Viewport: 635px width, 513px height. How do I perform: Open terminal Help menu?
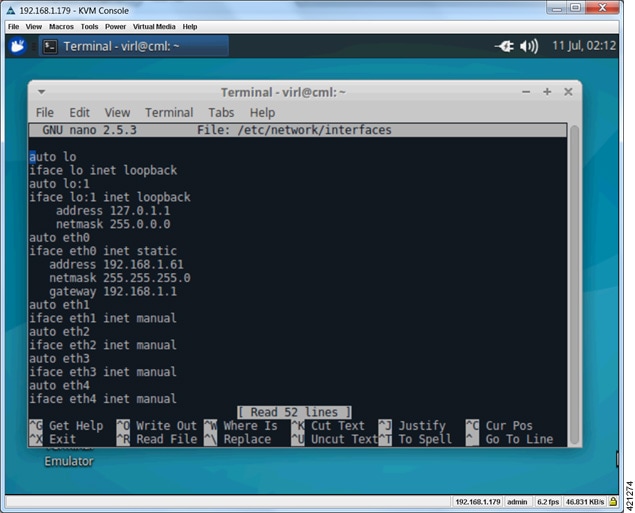(262, 112)
